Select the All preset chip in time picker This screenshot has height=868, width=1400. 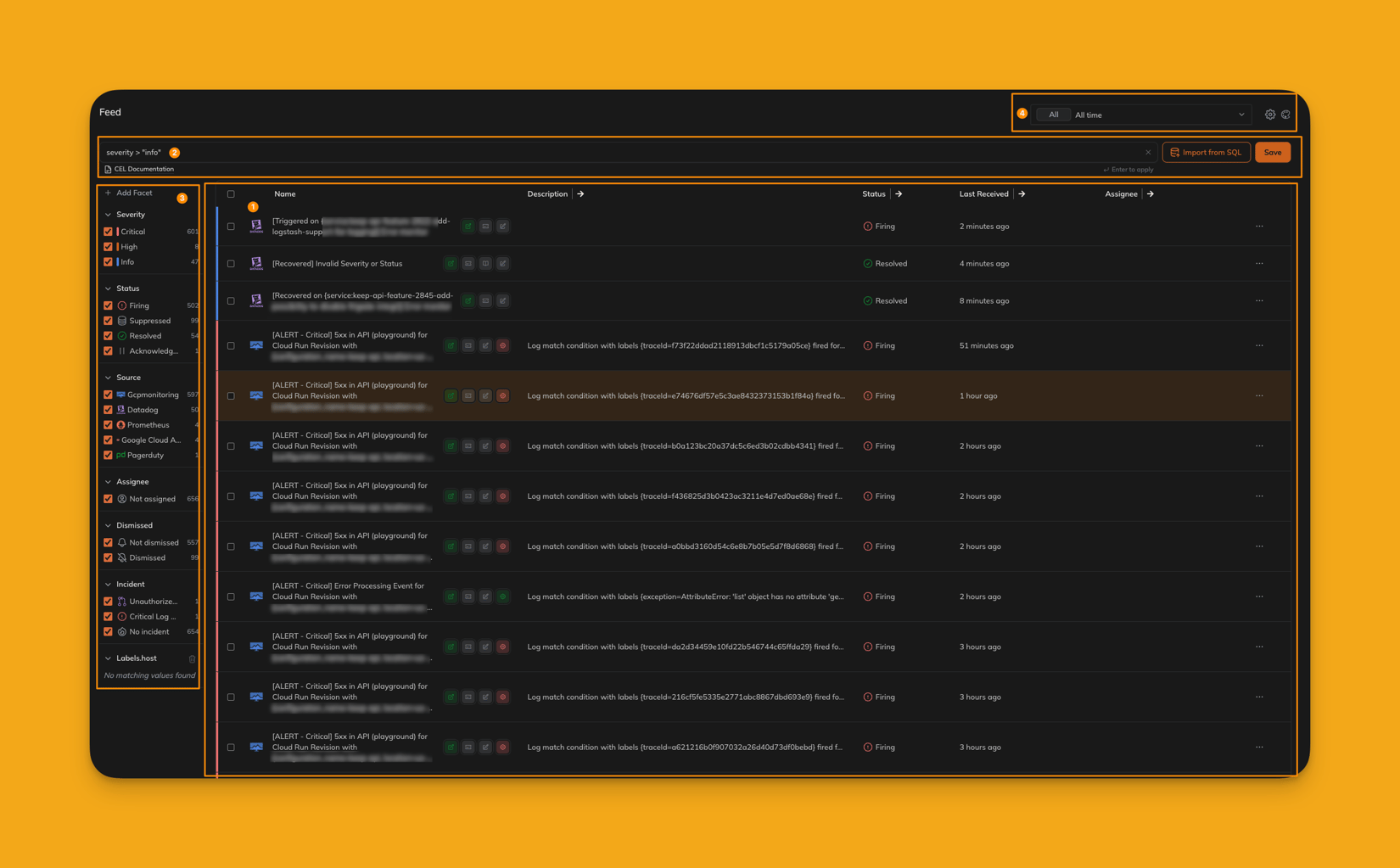[1053, 115]
